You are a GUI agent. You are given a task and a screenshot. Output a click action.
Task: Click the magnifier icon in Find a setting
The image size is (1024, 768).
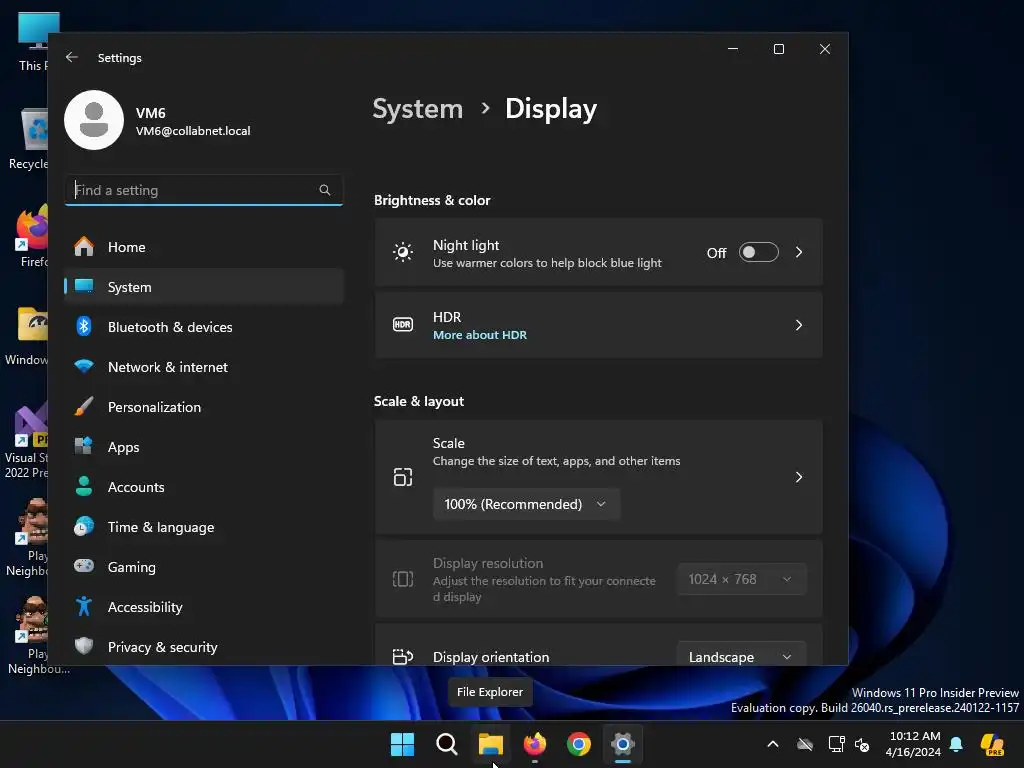pyautogui.click(x=325, y=190)
